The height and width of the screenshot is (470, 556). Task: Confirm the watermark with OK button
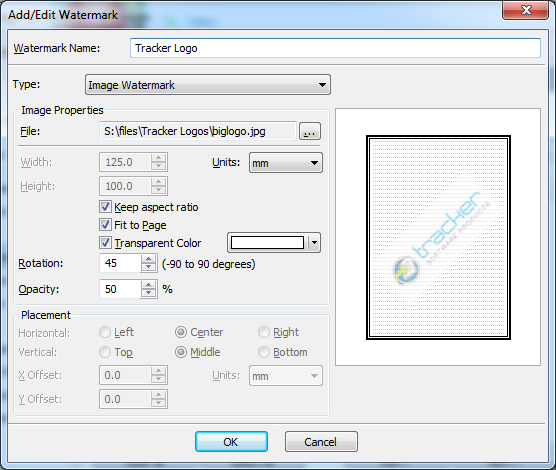[x=231, y=442]
